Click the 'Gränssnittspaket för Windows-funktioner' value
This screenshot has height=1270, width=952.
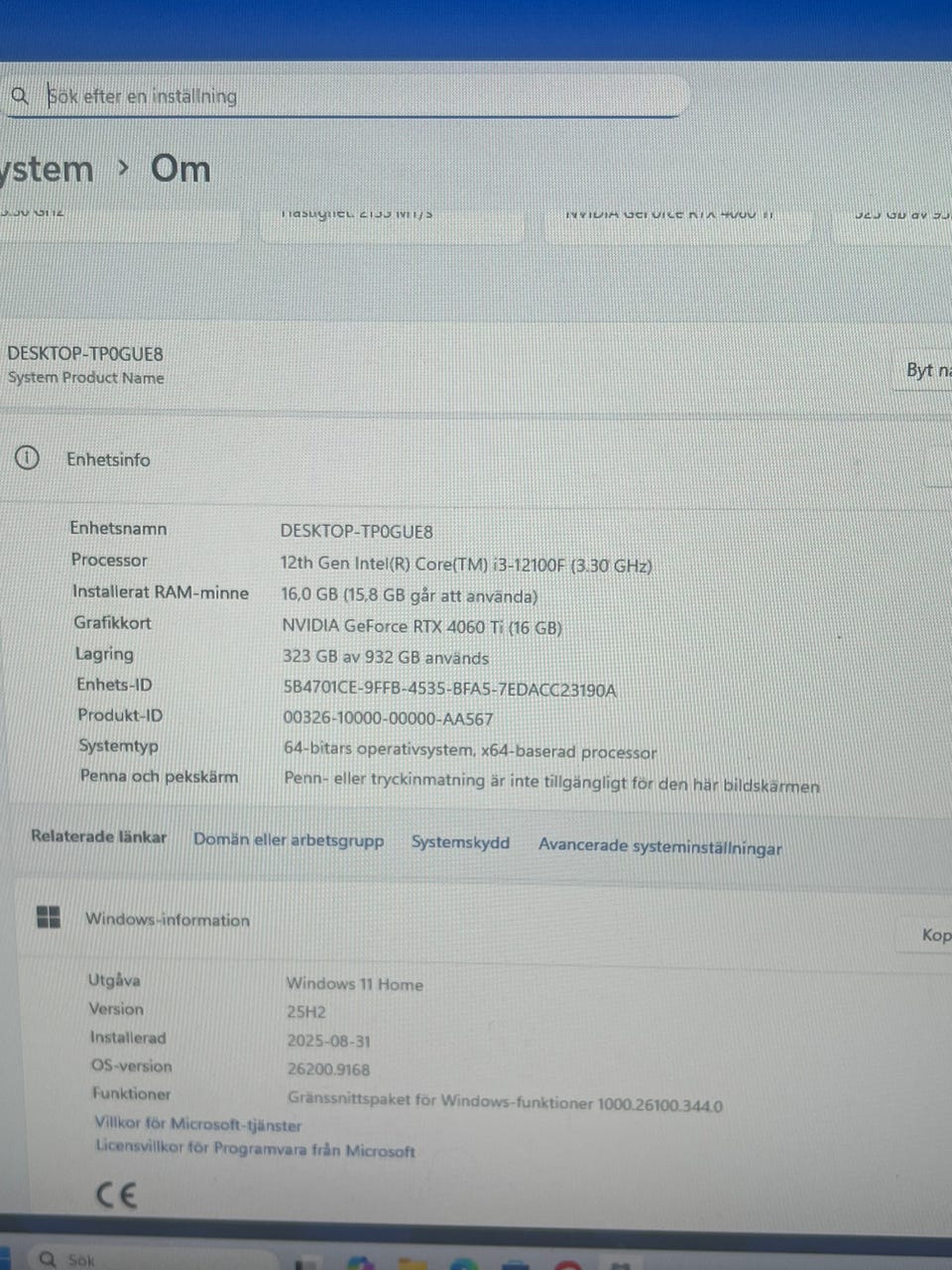coord(505,1101)
